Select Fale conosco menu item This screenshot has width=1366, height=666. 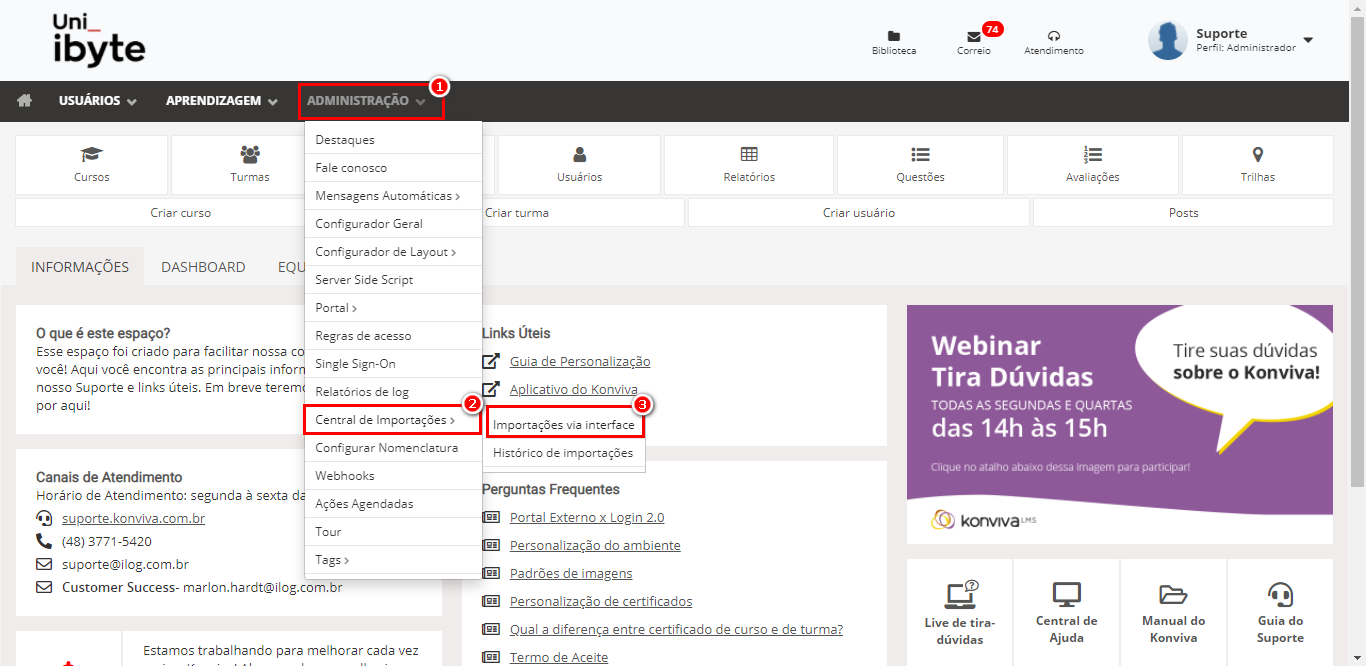[393, 168]
